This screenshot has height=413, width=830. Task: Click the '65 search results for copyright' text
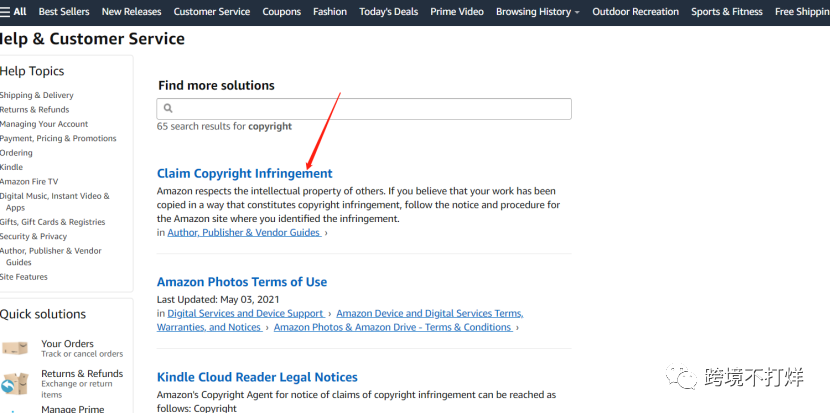point(224,126)
